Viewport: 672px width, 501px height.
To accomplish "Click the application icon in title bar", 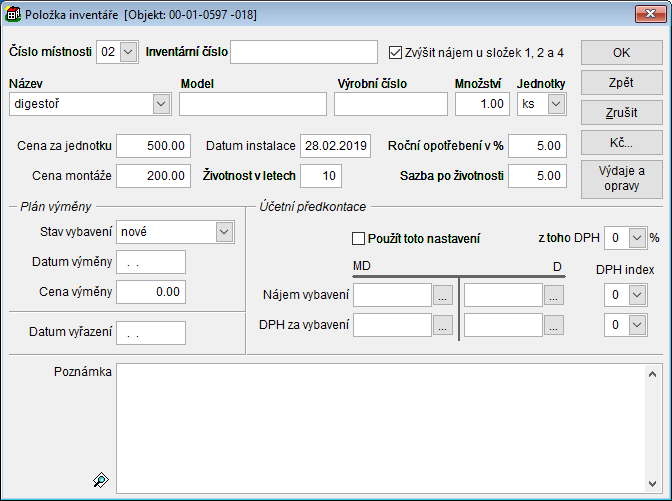I will pyautogui.click(x=15, y=15).
